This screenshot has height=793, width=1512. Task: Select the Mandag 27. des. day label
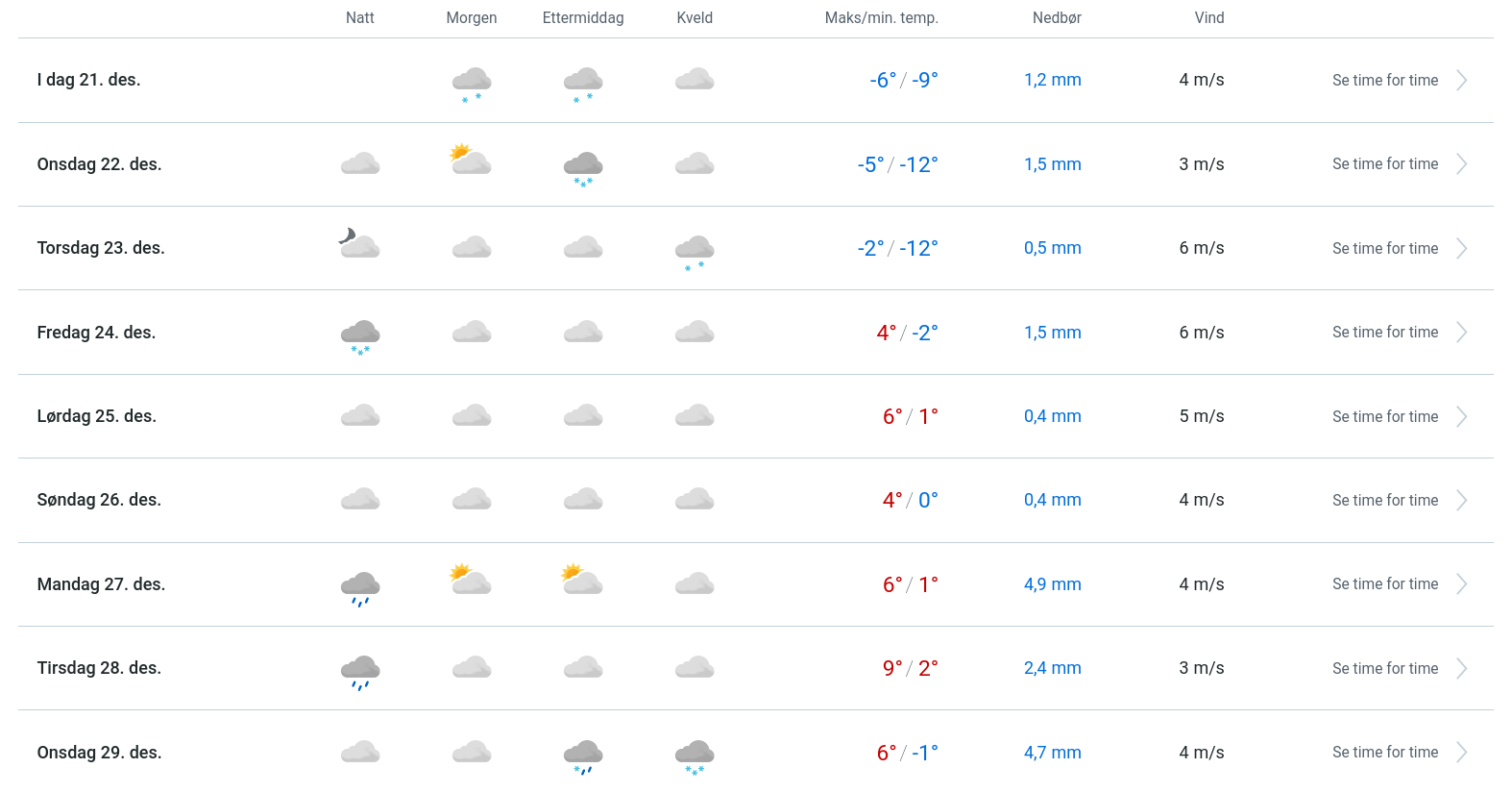pos(101,584)
